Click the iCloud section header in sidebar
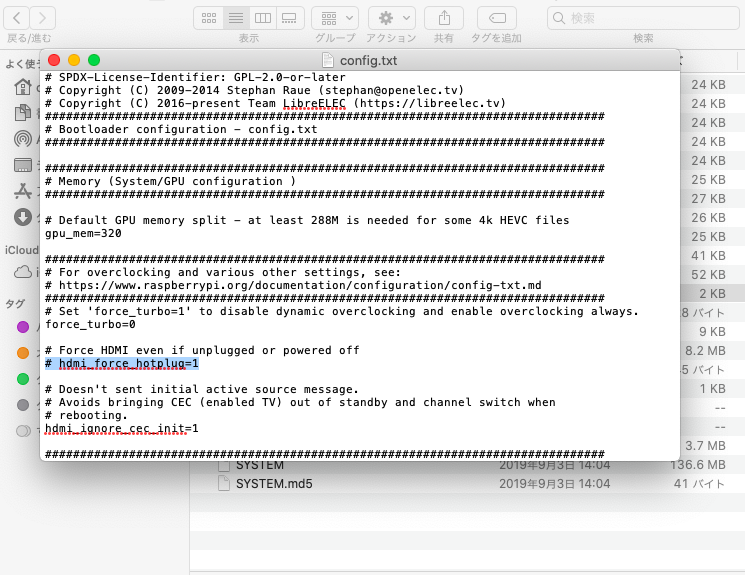745x575 pixels. click(x=22, y=250)
